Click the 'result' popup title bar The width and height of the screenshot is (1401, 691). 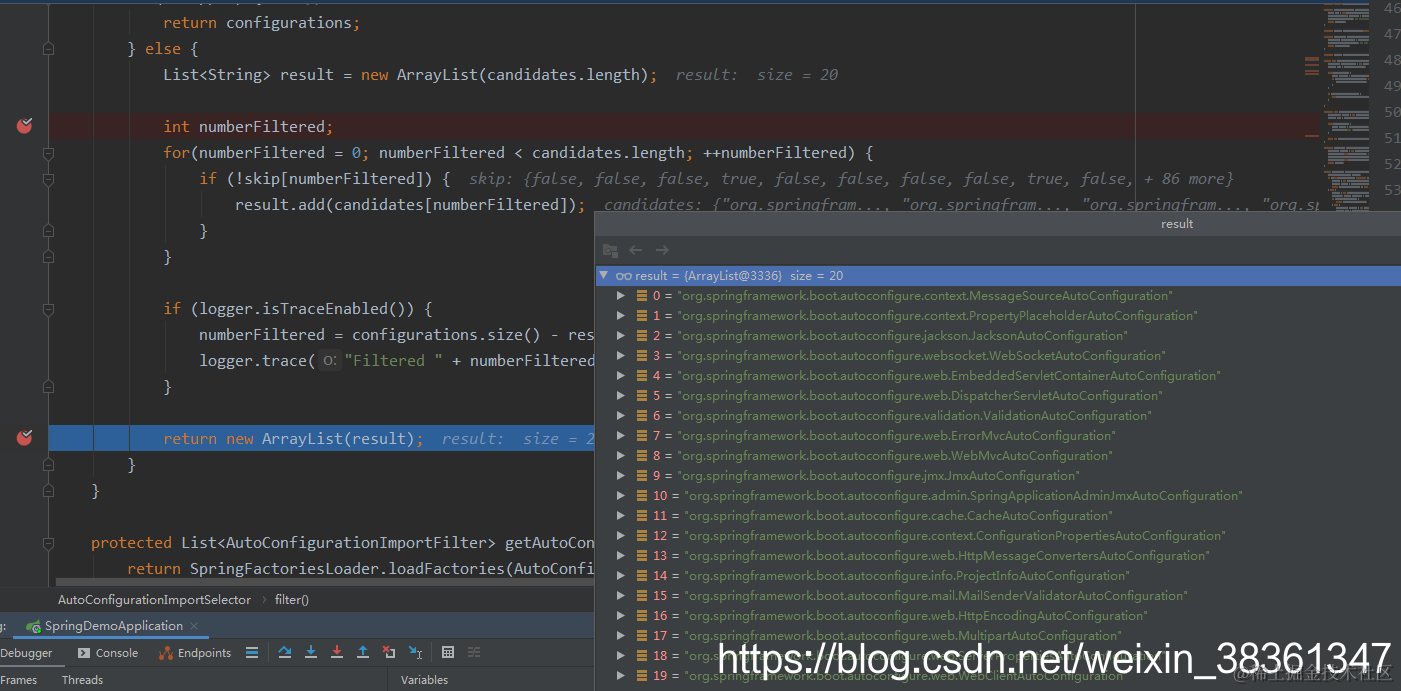tap(997, 224)
